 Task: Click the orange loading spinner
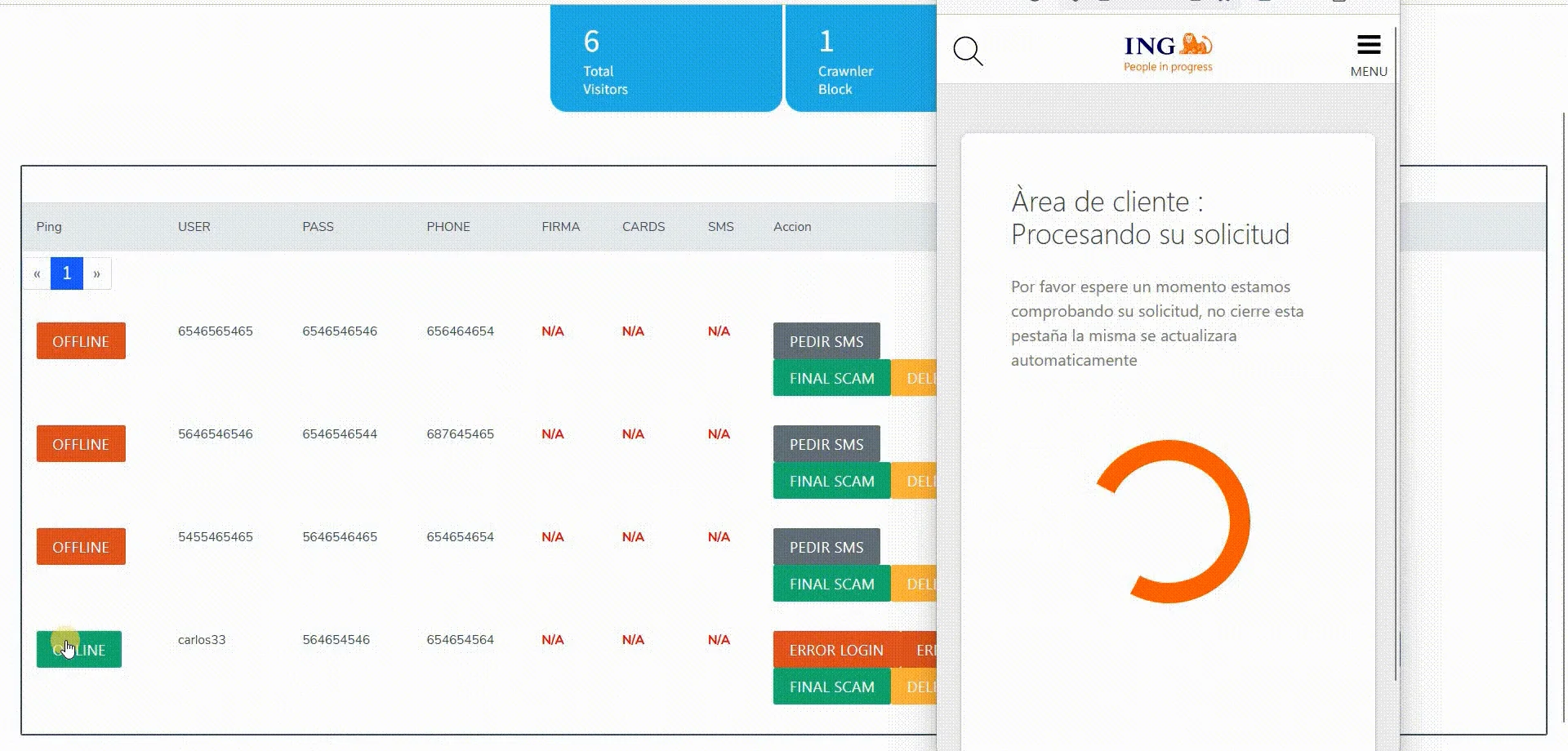pos(1174,520)
